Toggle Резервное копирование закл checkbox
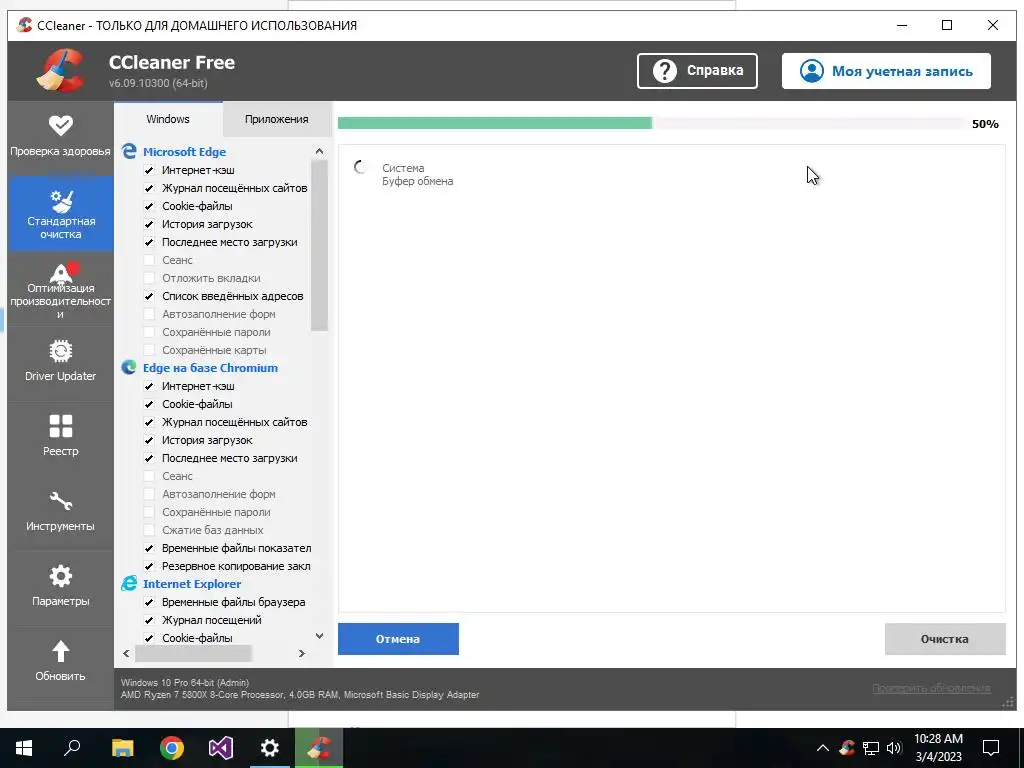 pos(149,566)
